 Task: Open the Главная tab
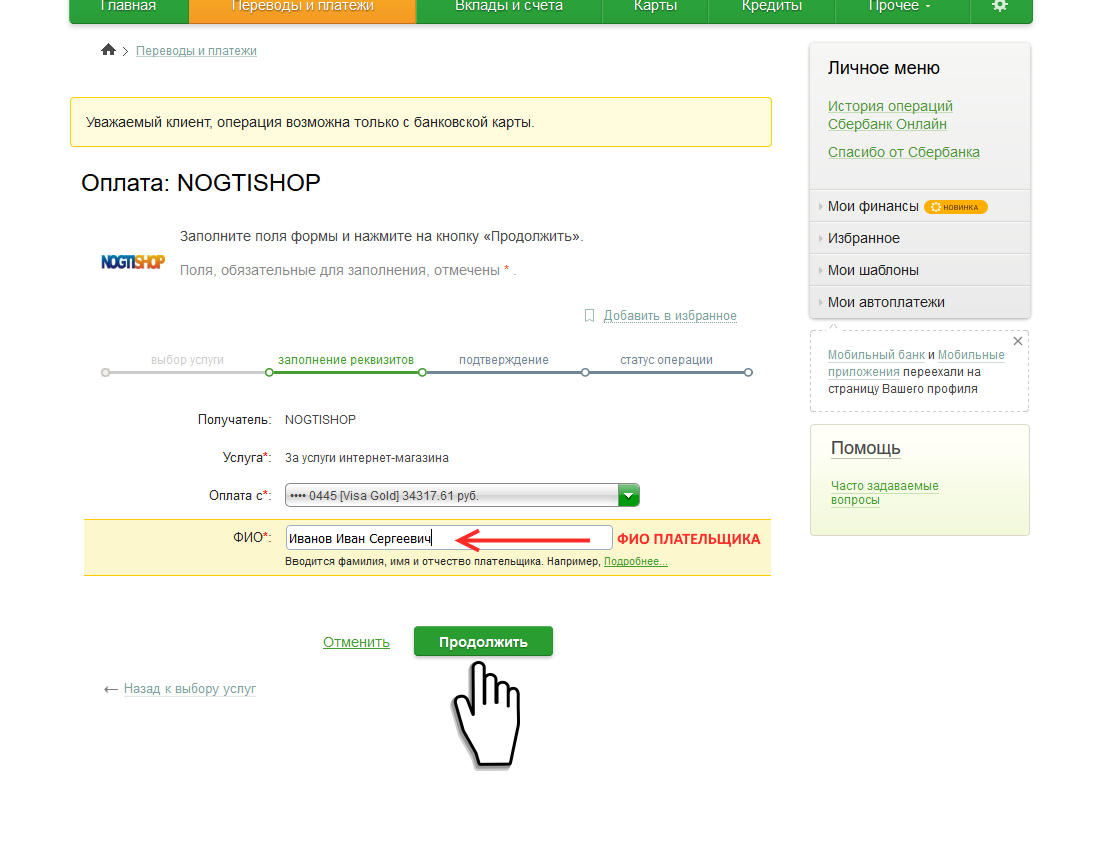129,6
